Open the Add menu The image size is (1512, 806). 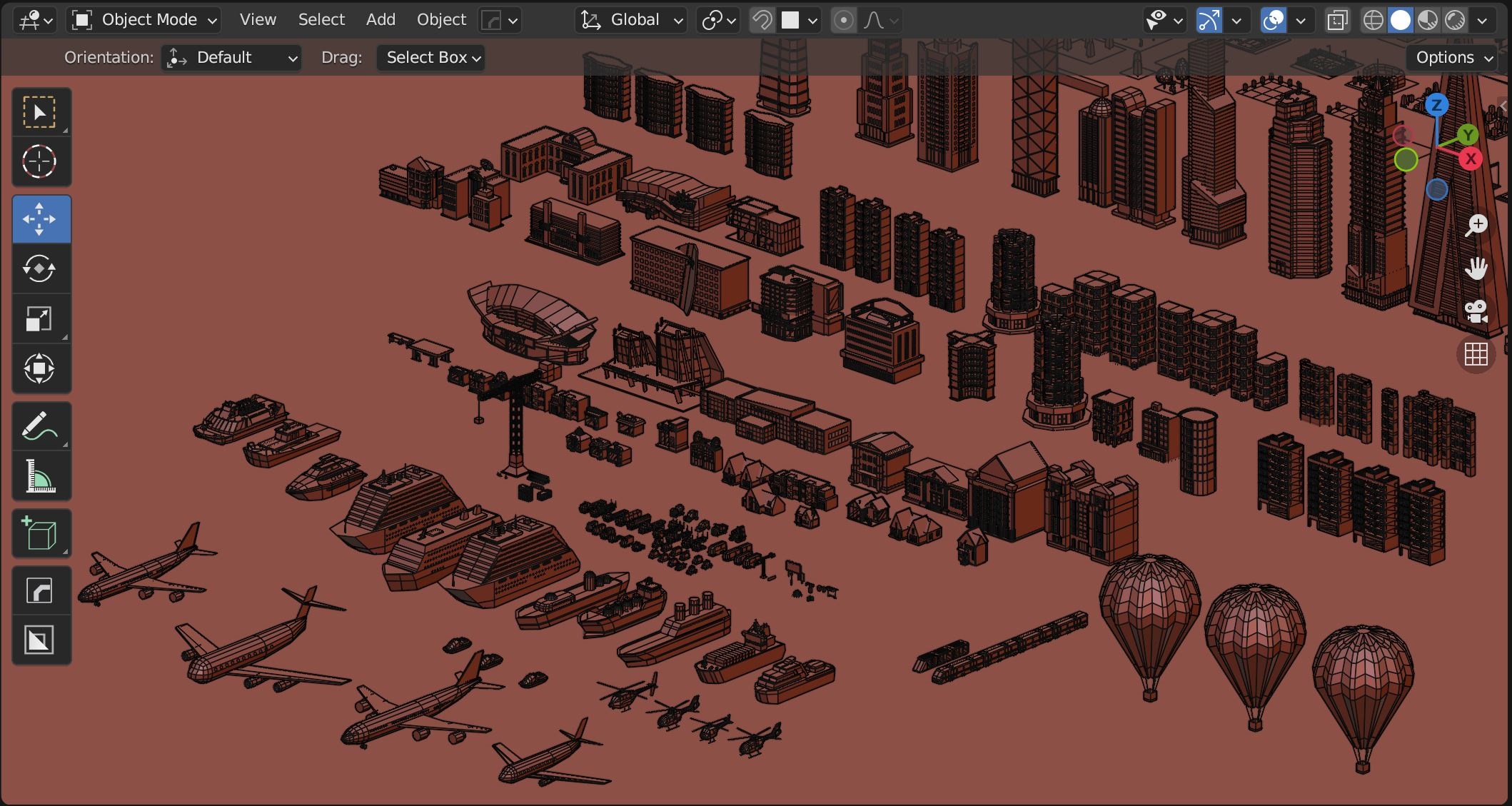380,20
